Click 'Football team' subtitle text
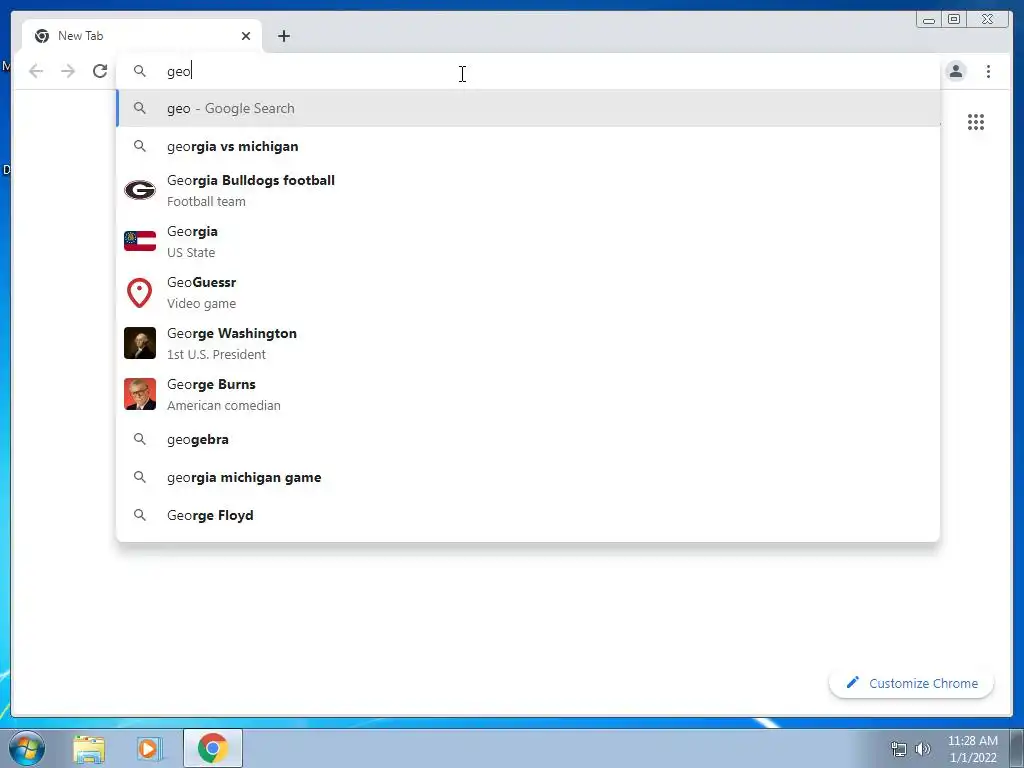 [206, 201]
